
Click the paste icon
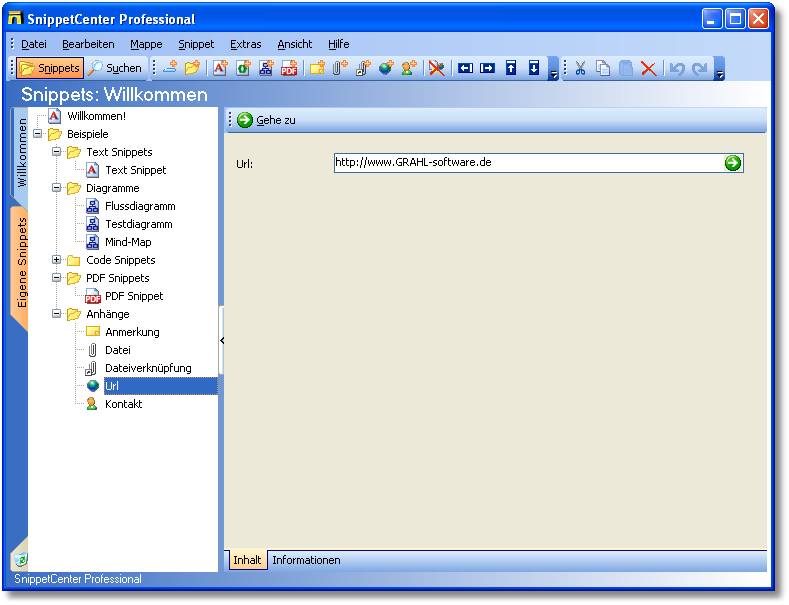point(625,68)
